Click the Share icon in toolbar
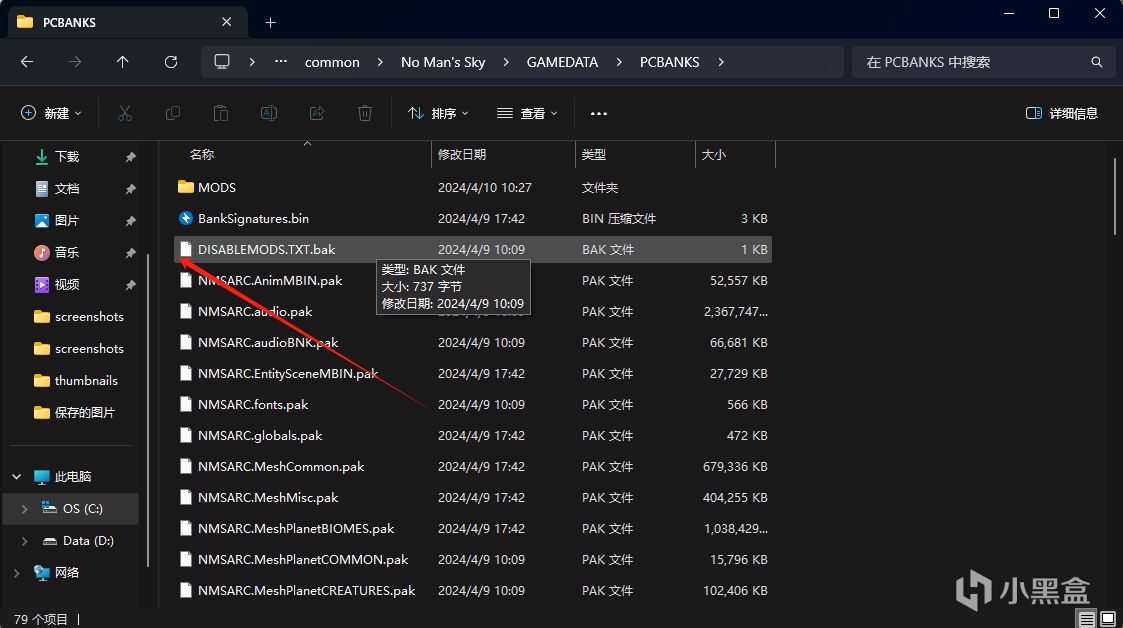1123x628 pixels. pos(317,113)
